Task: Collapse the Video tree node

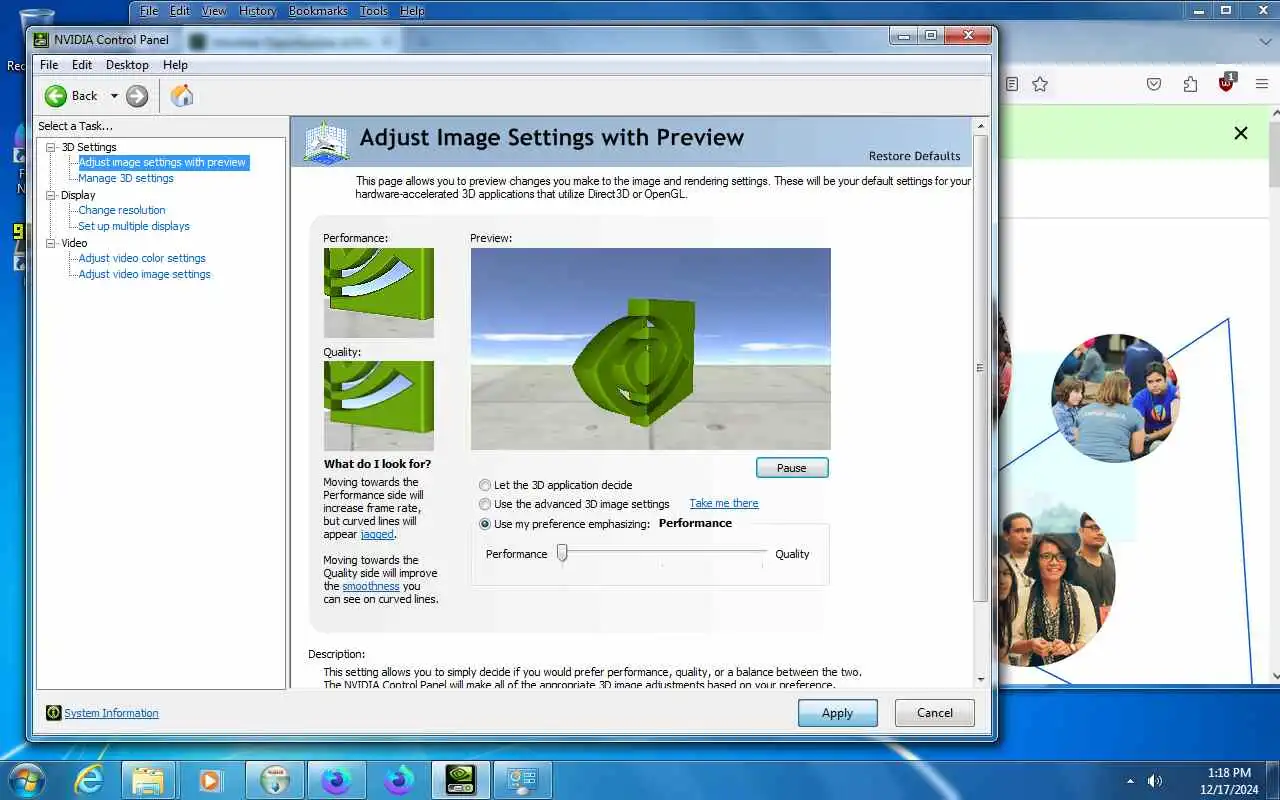Action: click(51, 243)
